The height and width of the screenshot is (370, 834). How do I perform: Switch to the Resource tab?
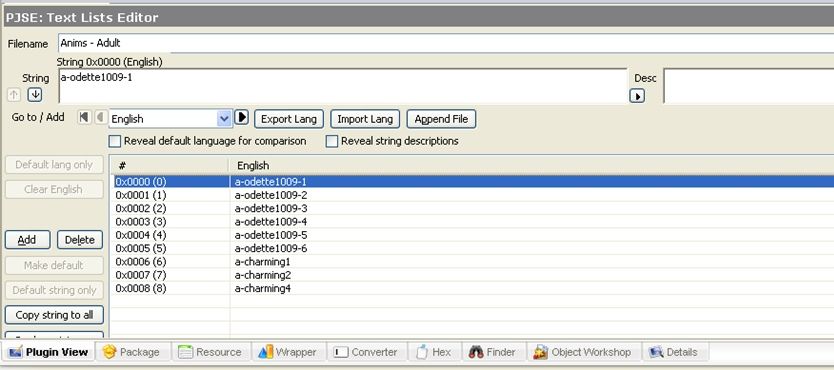(x=210, y=352)
